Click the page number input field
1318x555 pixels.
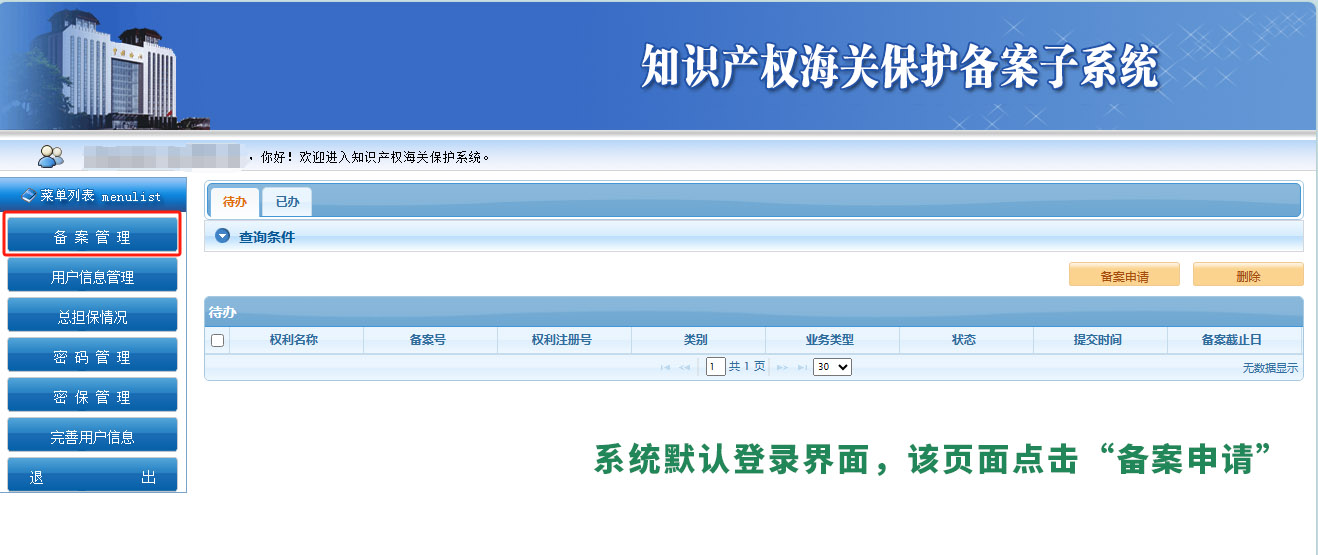coord(715,367)
